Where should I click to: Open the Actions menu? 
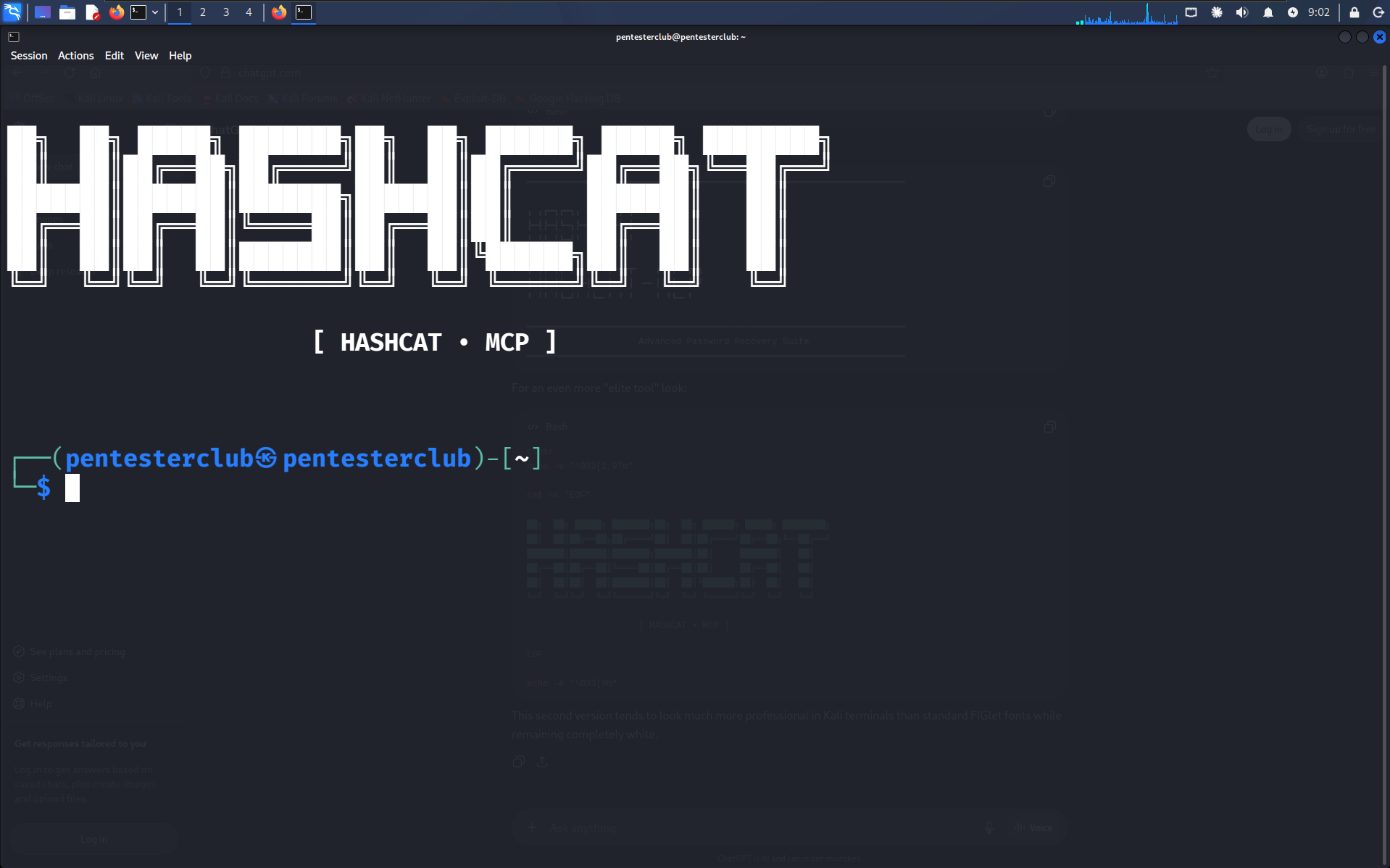tap(76, 56)
